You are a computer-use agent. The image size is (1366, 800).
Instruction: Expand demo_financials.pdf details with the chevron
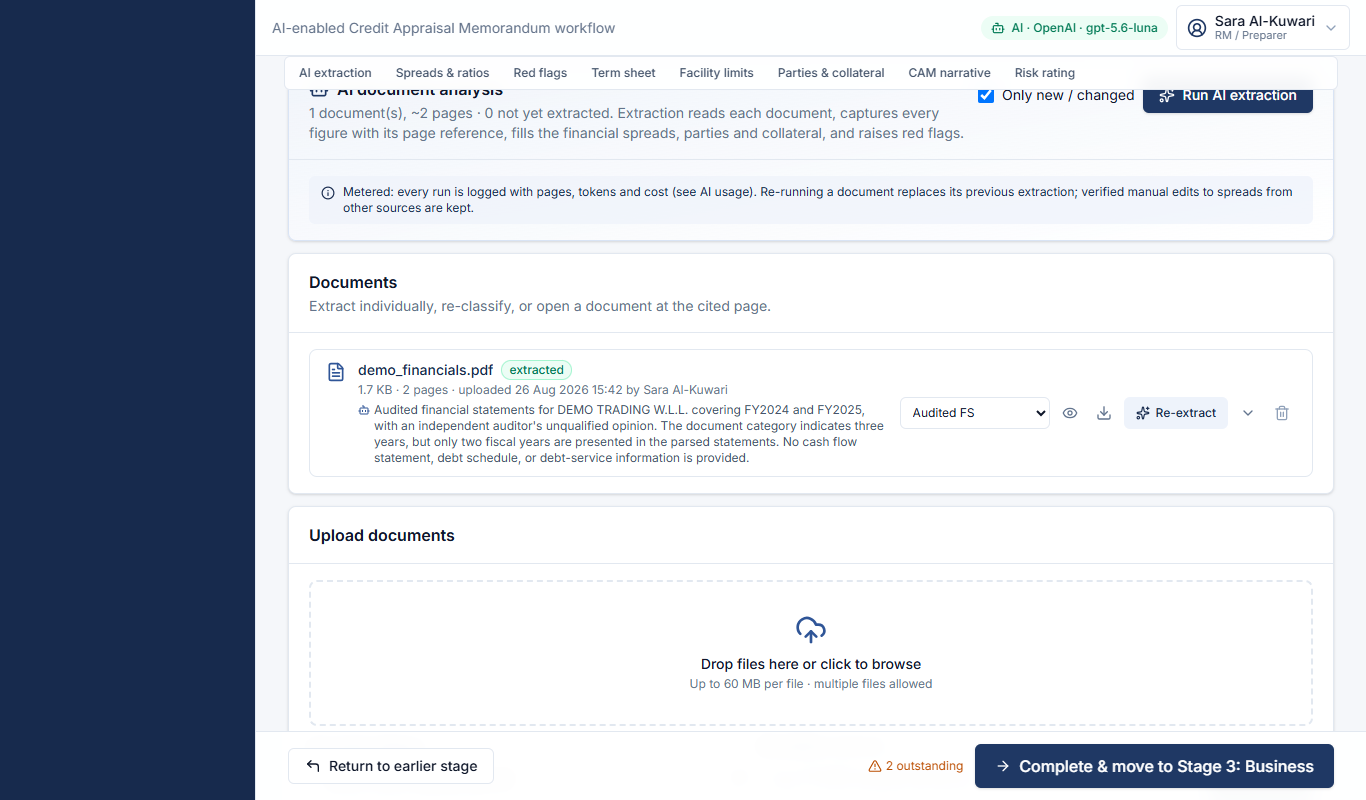(1248, 413)
